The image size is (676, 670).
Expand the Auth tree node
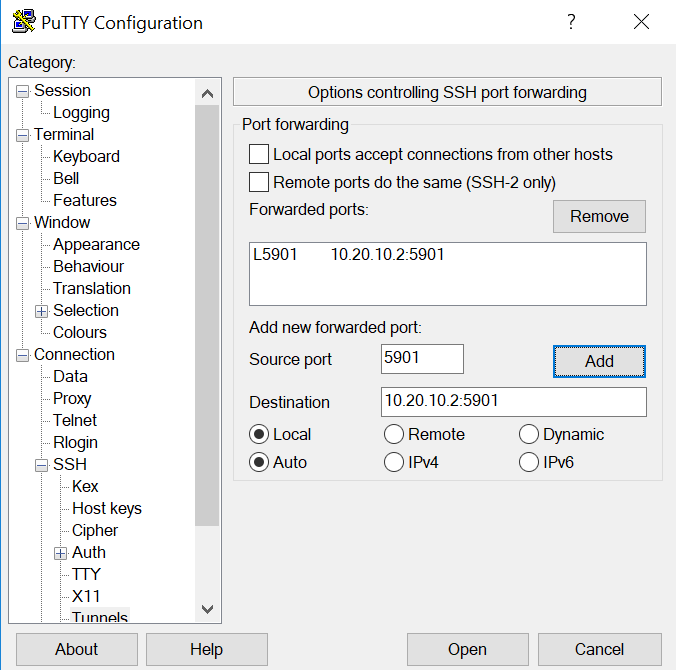coord(60,553)
